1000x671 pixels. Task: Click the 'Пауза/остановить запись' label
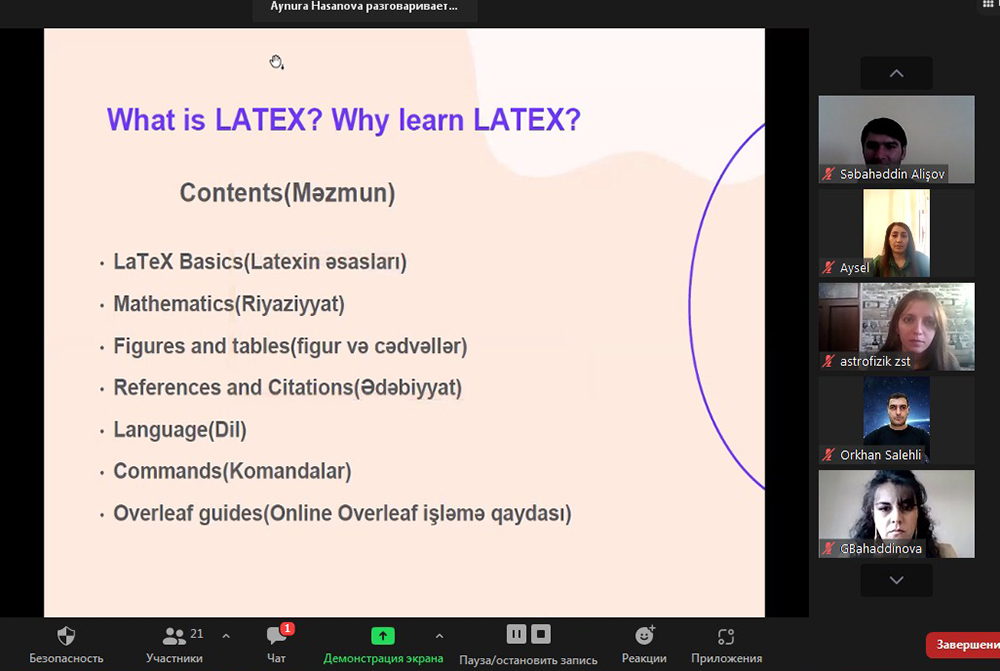[528, 660]
